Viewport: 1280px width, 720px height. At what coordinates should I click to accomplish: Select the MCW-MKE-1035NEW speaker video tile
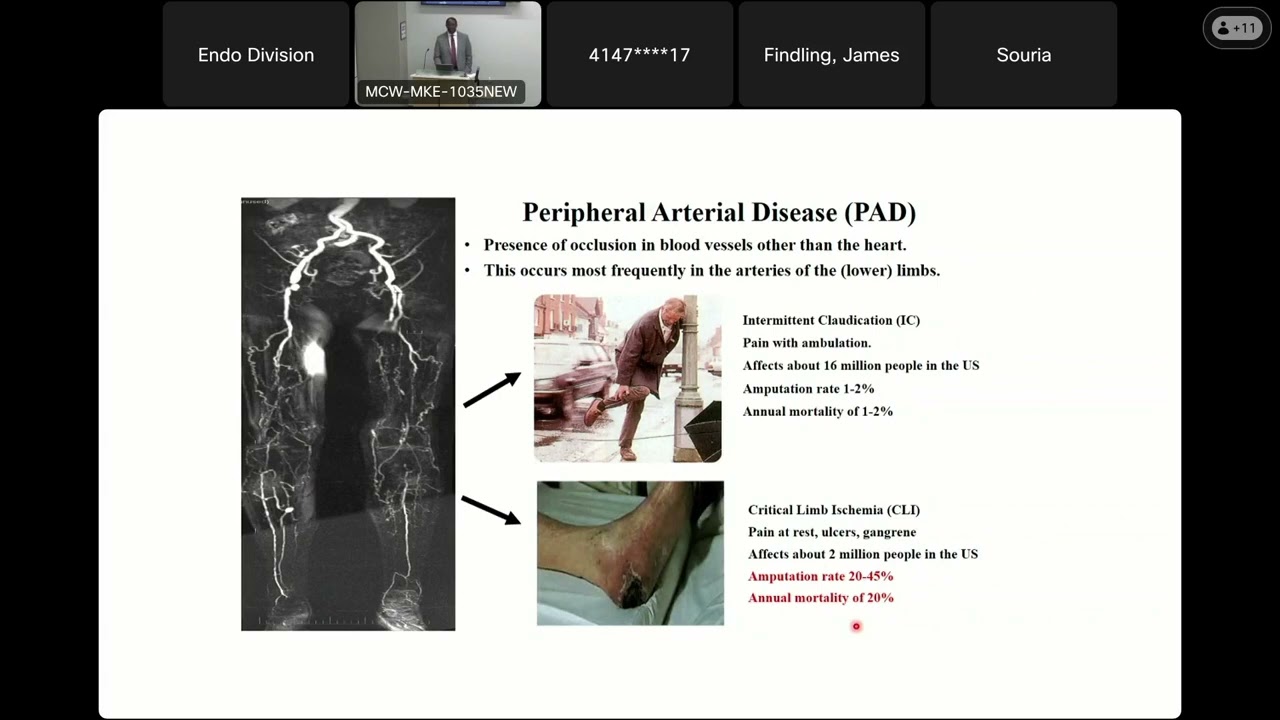(x=448, y=54)
